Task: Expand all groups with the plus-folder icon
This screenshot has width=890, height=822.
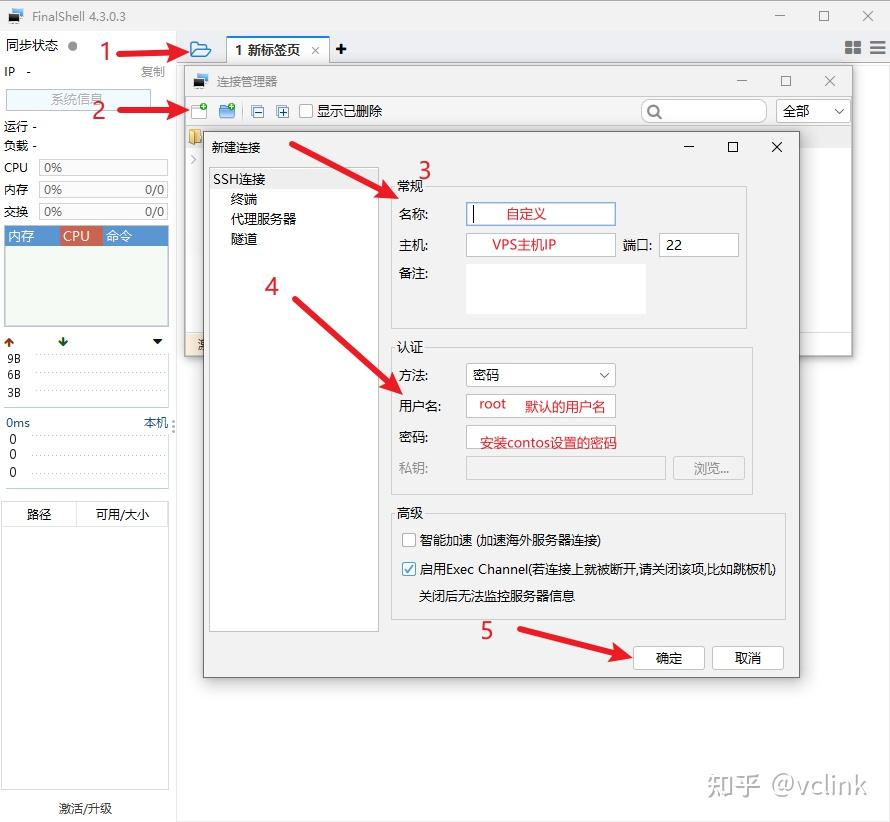Action: (x=282, y=111)
